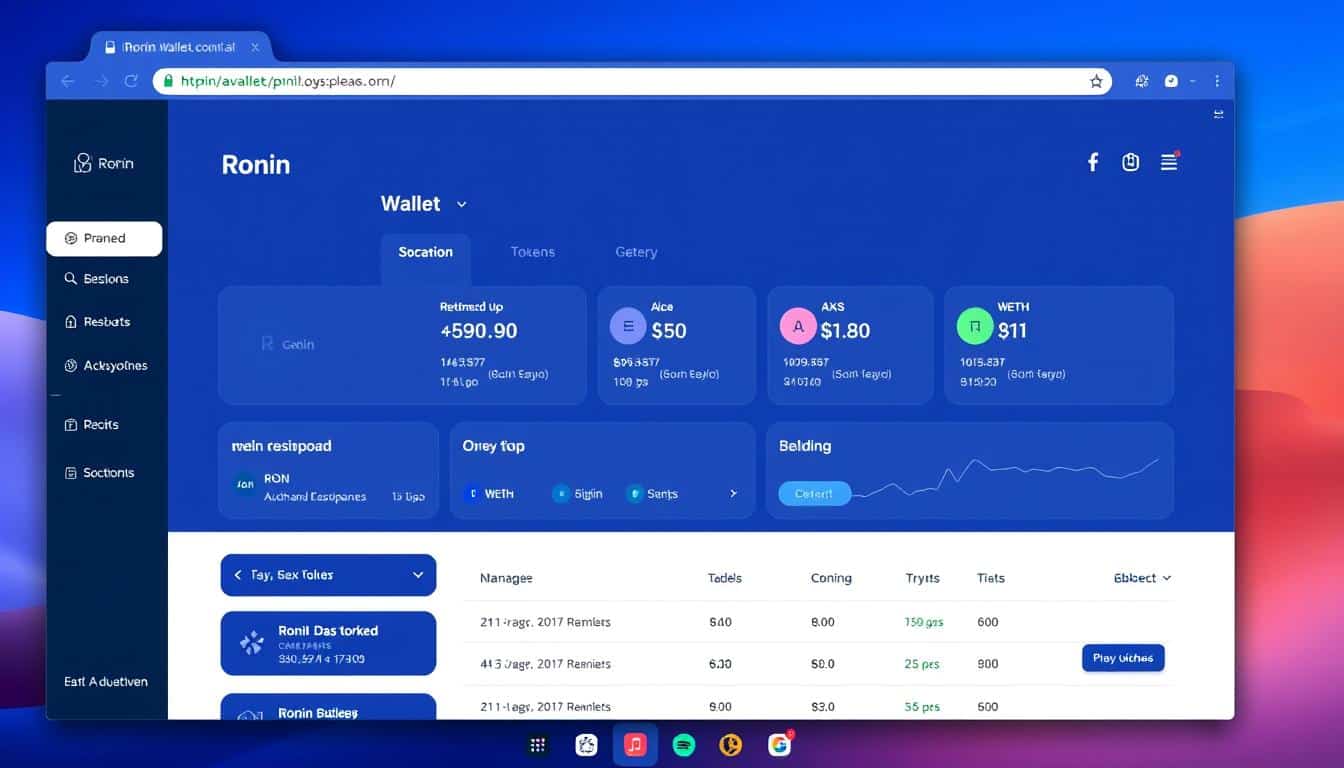
Task: Select Sents in the Oney fap card
Action: pos(652,494)
